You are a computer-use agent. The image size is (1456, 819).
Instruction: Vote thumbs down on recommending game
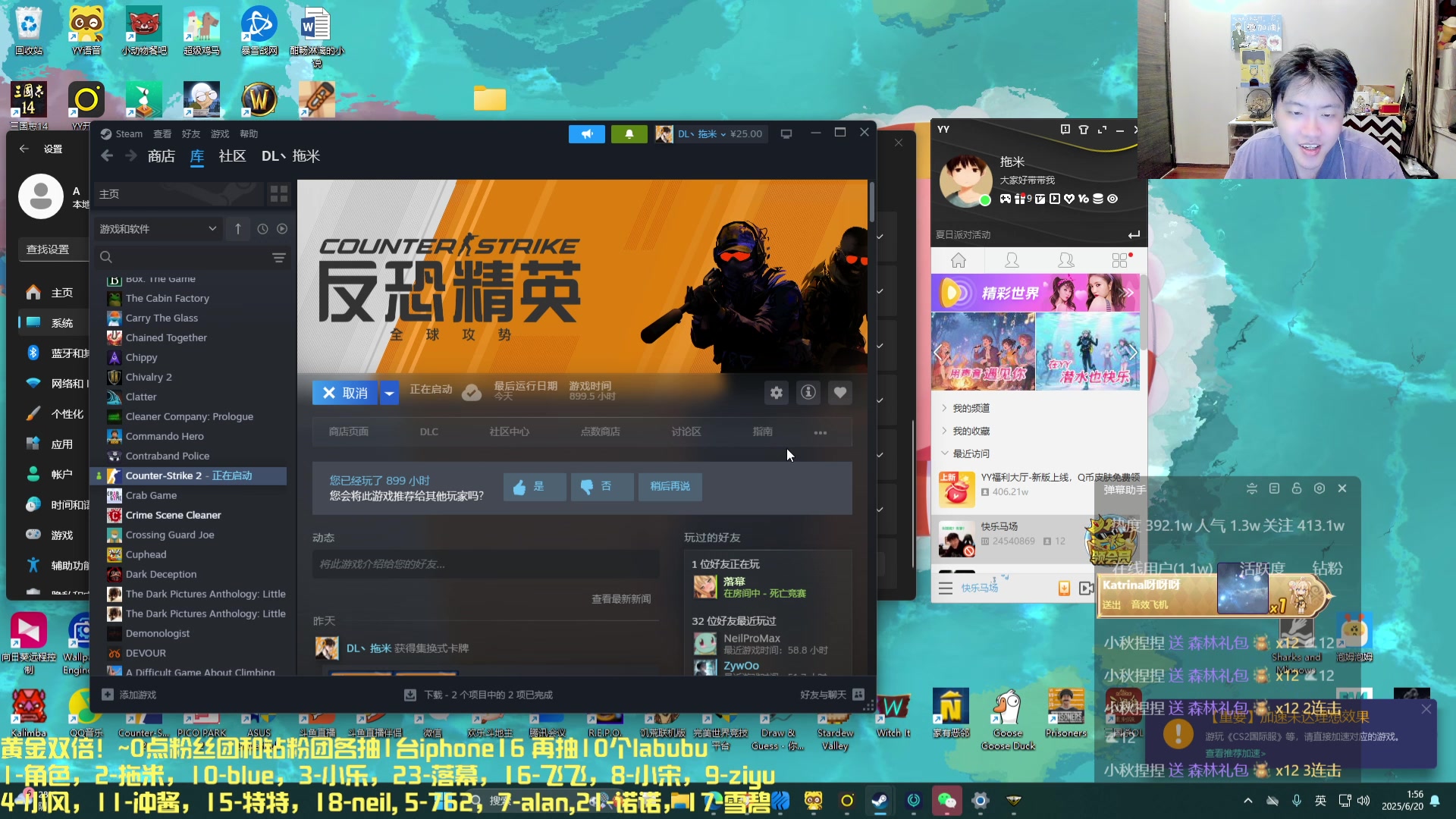pos(602,487)
